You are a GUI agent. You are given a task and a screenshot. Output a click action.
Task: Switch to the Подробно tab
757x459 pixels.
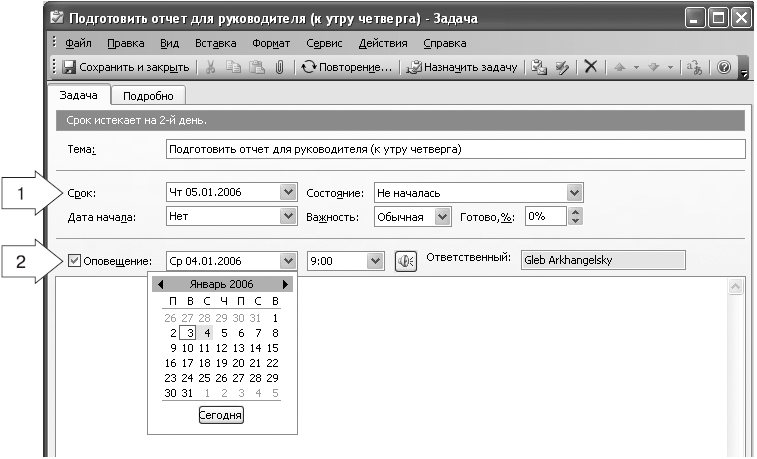[149, 95]
